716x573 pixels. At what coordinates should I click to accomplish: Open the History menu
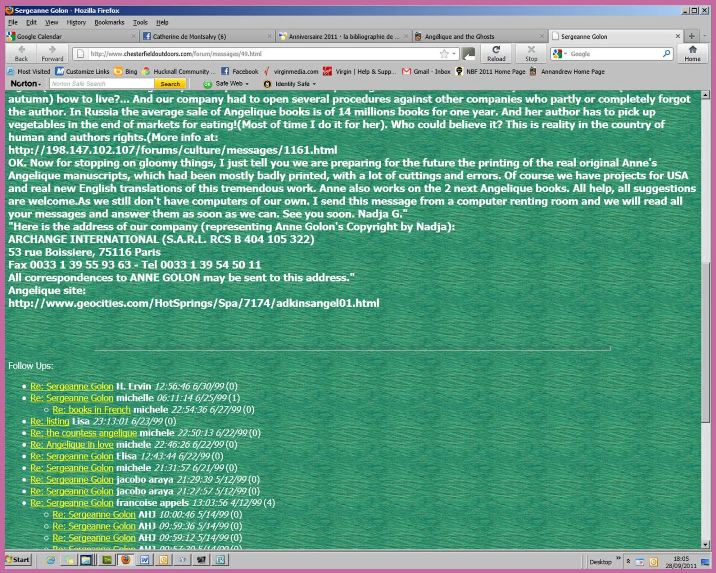click(x=76, y=22)
